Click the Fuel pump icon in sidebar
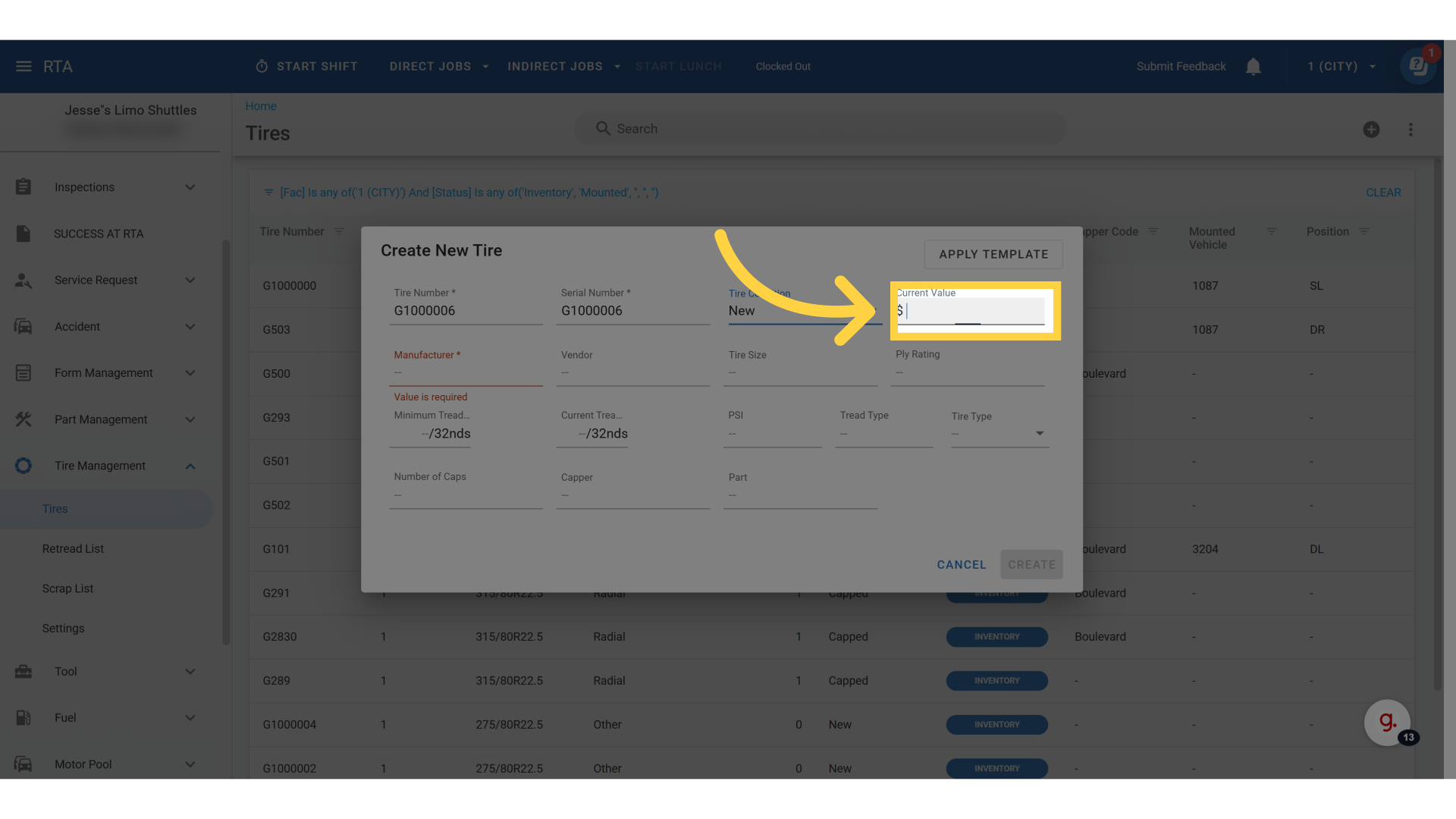1456x819 pixels. (24, 717)
